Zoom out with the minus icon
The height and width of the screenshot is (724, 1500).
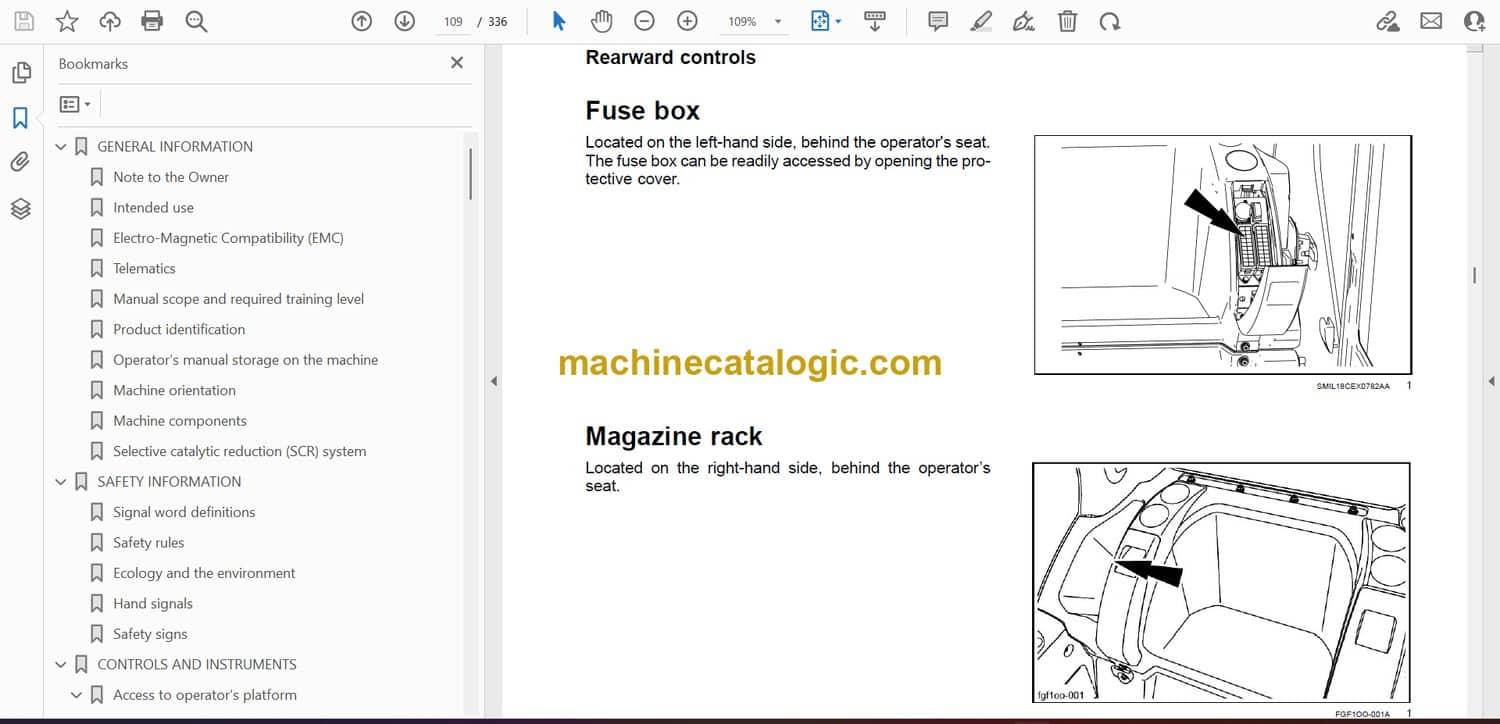coord(645,21)
